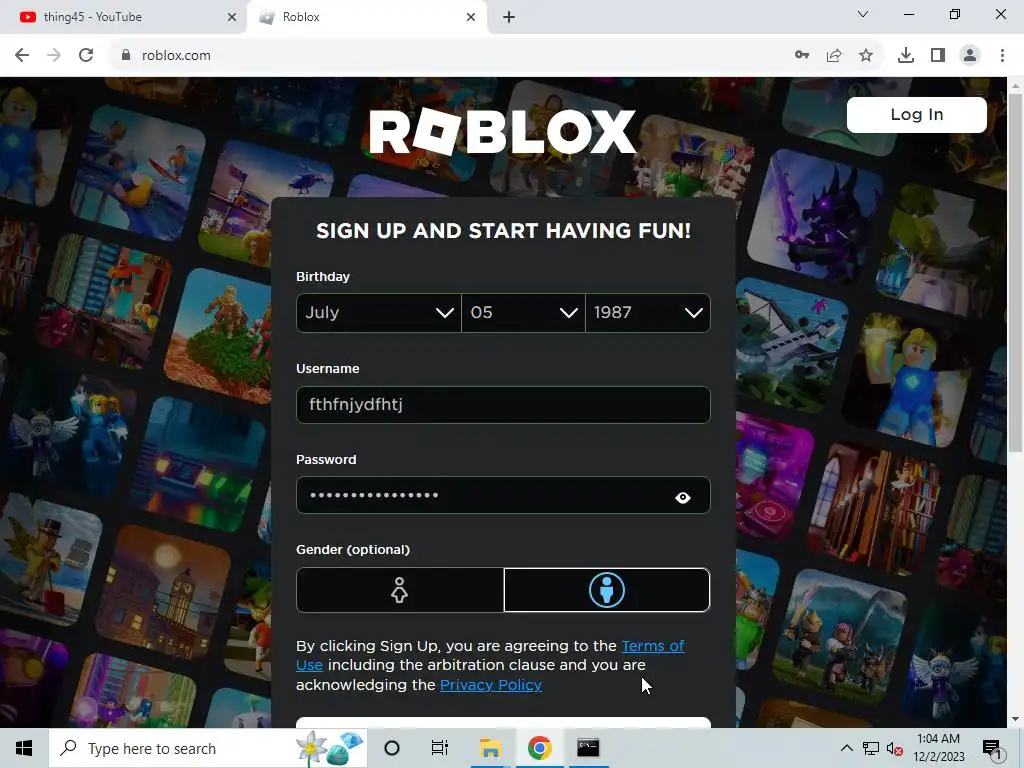Click the Cortana circle icon

pos(392,748)
